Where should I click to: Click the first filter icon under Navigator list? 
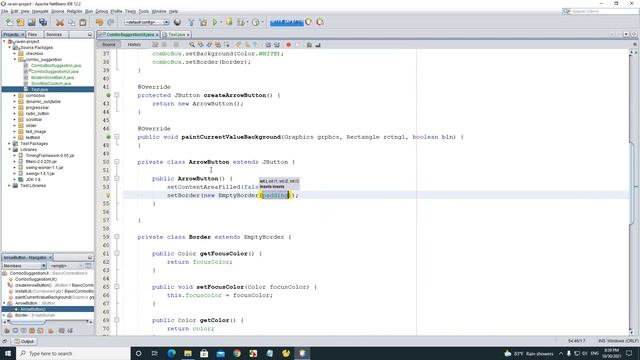[7, 331]
